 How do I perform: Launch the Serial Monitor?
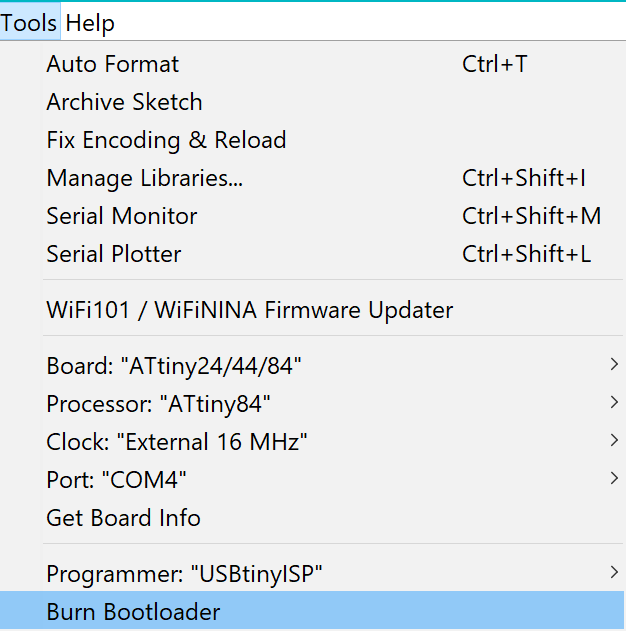tap(122, 217)
